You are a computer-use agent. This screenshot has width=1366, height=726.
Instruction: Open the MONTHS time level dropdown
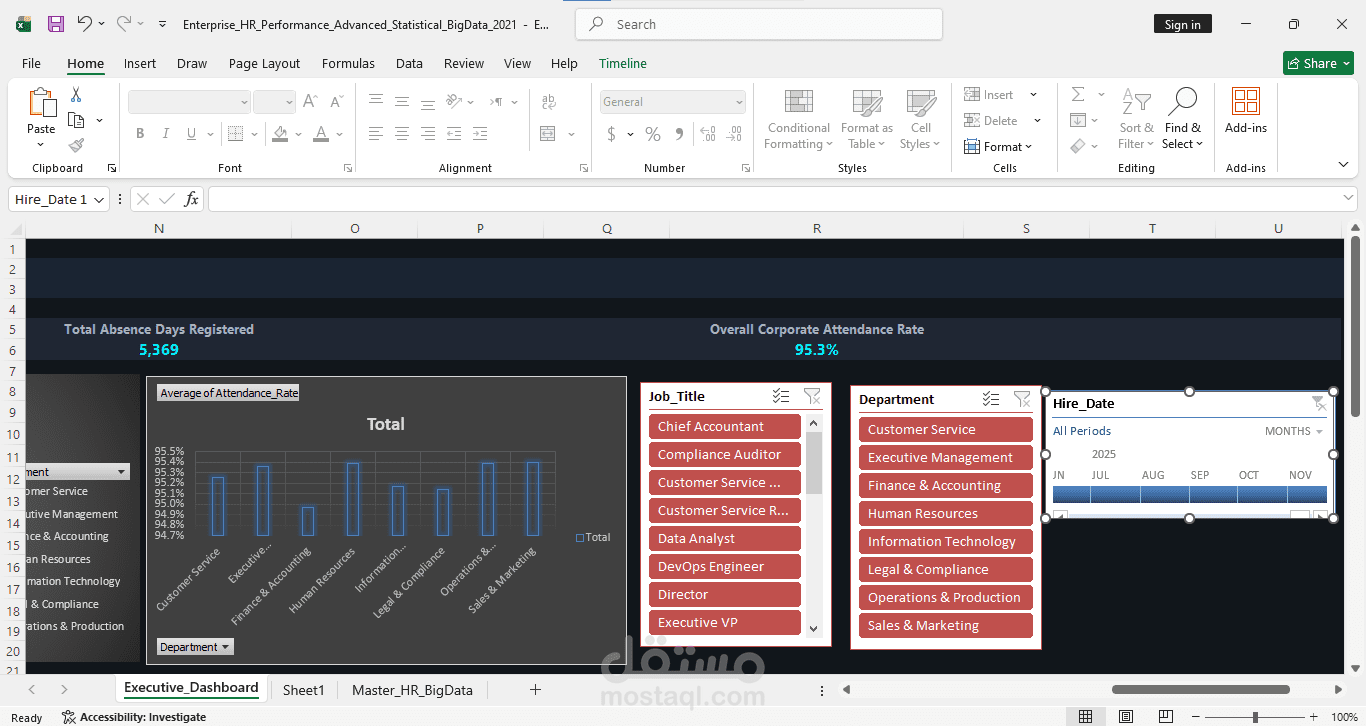tap(1294, 431)
